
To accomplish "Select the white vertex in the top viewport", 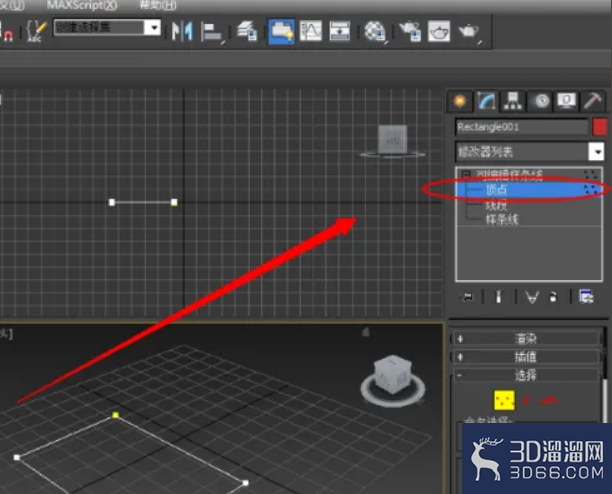I will click(112, 202).
